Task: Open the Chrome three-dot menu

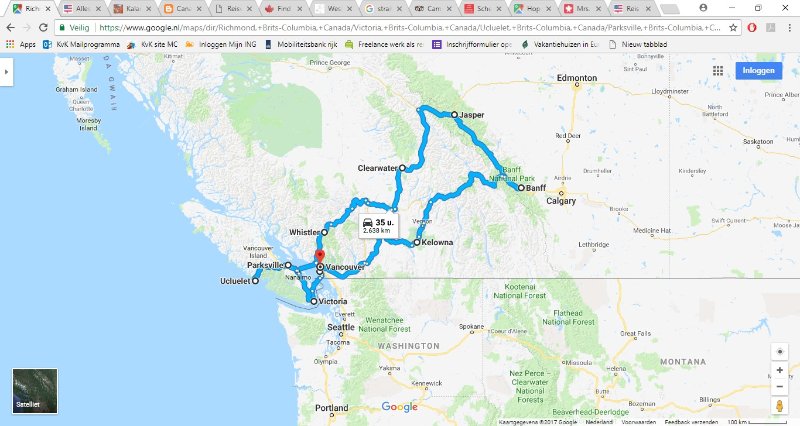Action: [789, 28]
